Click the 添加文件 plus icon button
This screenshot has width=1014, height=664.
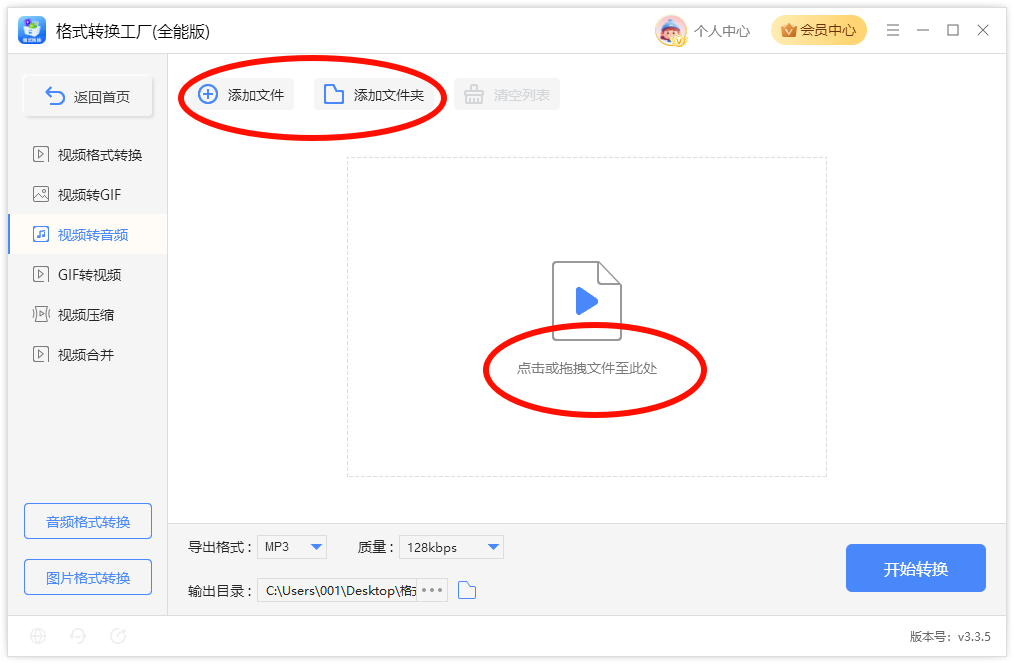tap(241, 94)
